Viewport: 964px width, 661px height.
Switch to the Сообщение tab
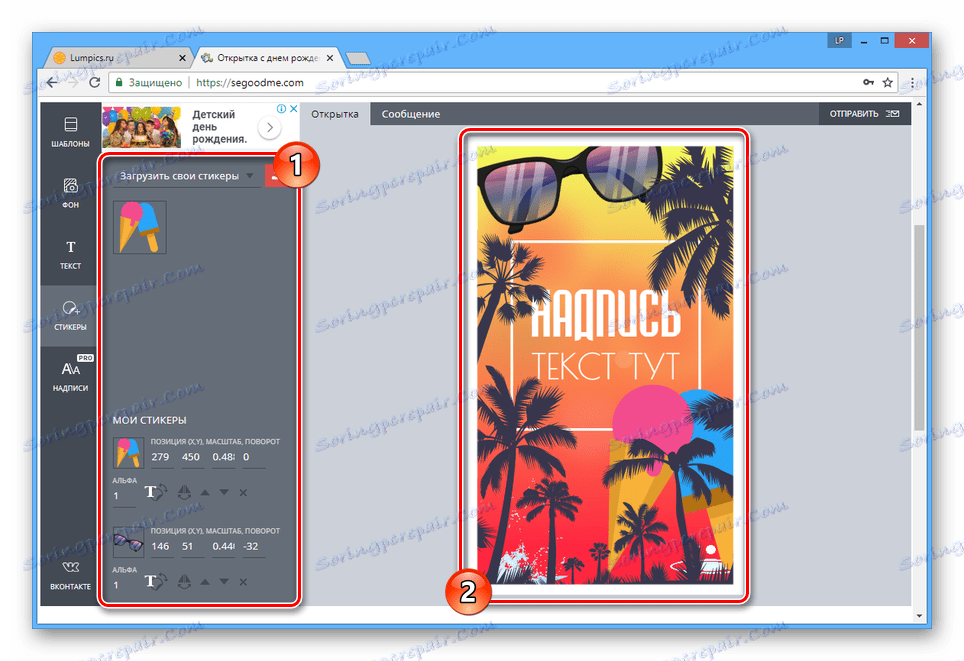point(411,114)
